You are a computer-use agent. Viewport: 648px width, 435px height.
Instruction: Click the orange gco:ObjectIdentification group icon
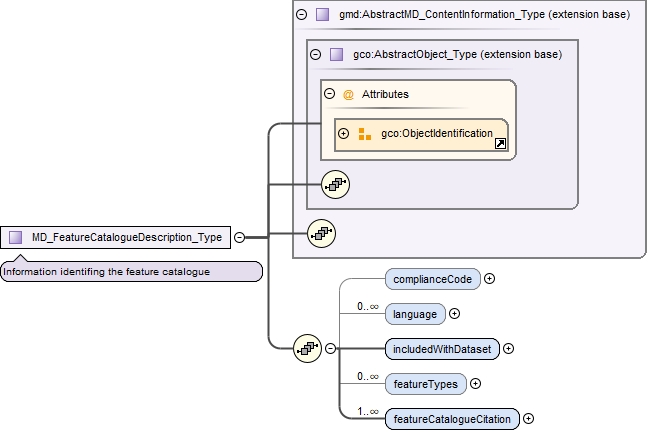point(365,133)
